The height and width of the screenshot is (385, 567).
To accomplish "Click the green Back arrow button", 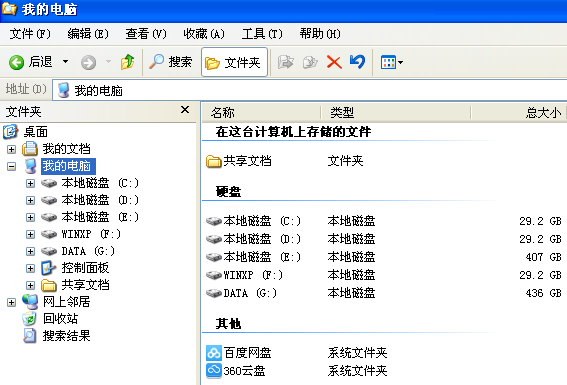I will [16, 62].
